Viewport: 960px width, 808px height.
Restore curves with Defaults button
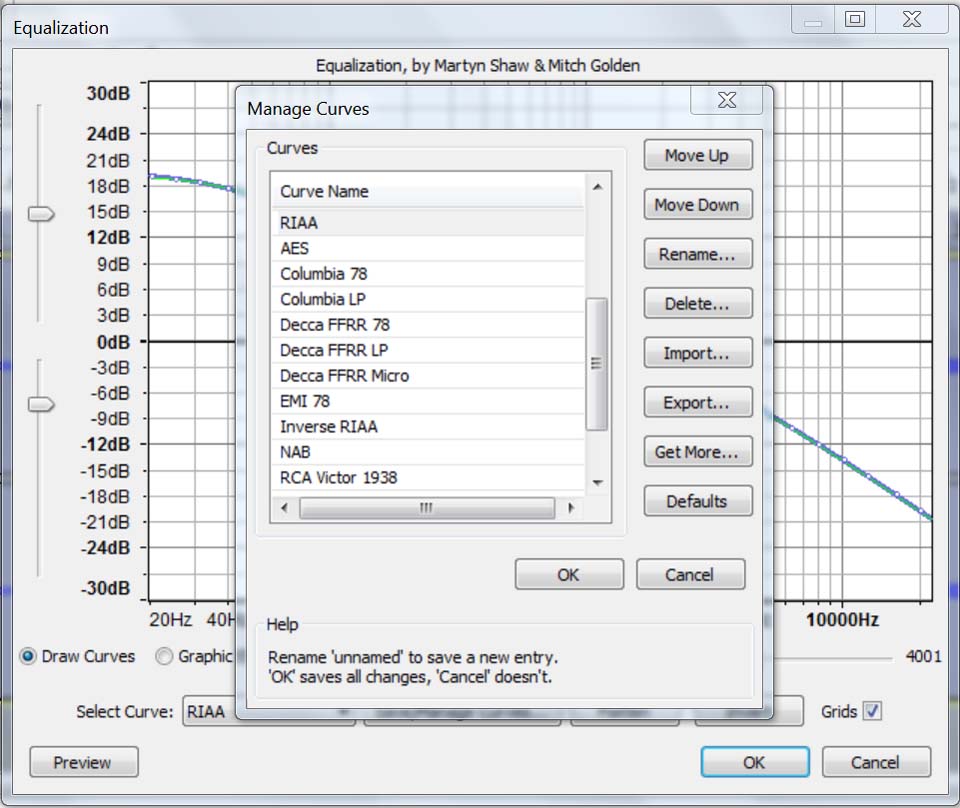point(697,502)
